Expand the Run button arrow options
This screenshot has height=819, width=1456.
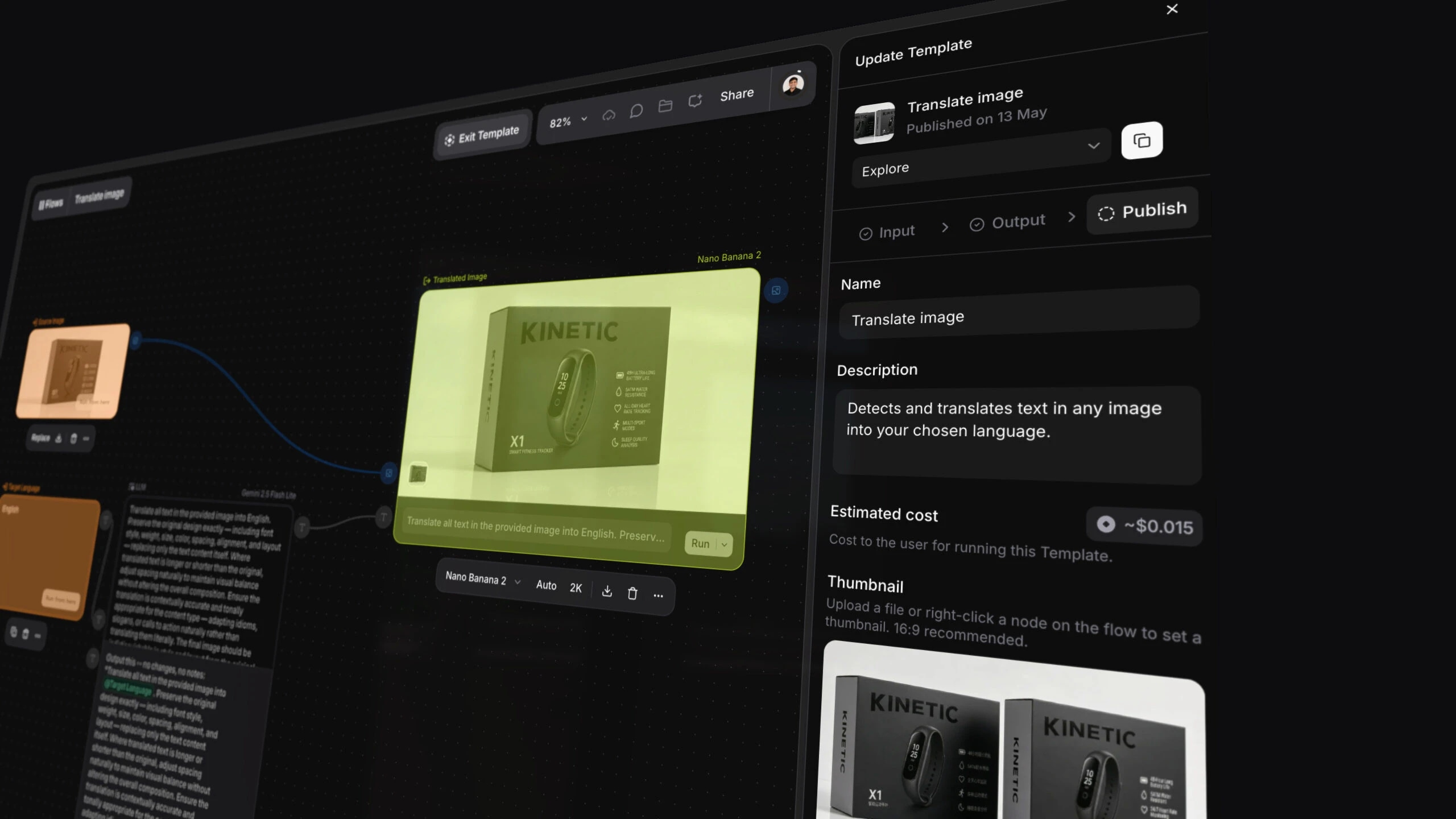click(x=724, y=544)
